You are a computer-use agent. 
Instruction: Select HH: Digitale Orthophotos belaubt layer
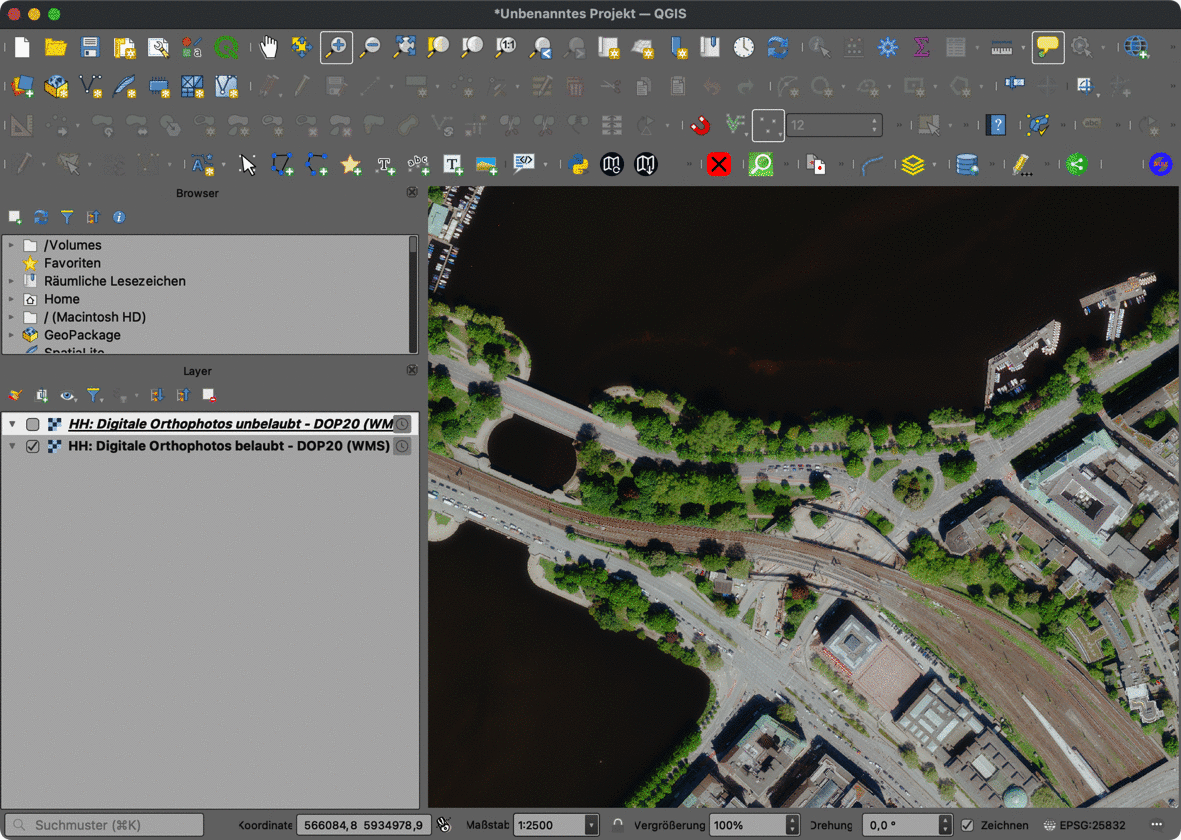tap(228, 446)
